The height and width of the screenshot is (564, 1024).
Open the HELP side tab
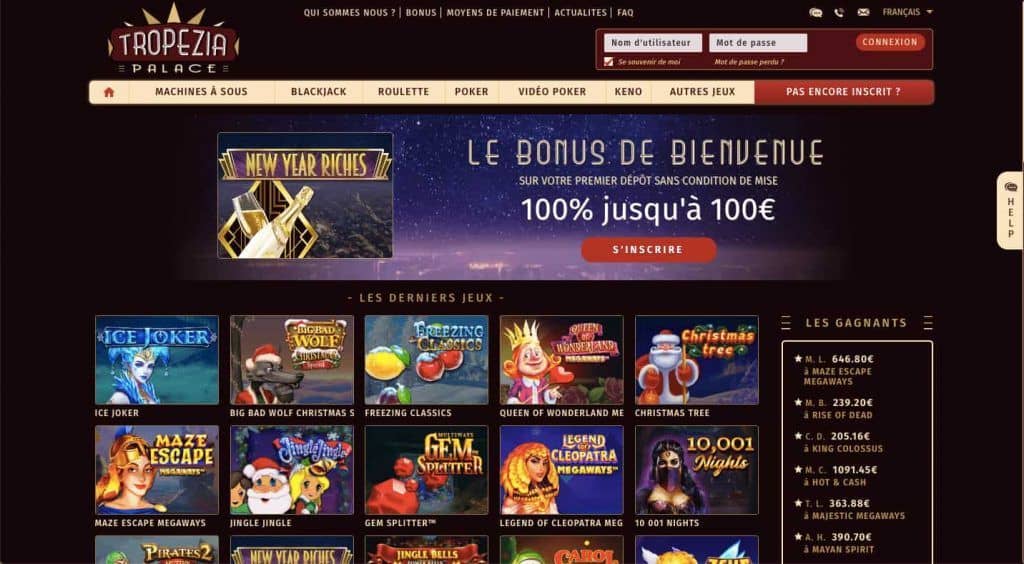pos(1010,210)
